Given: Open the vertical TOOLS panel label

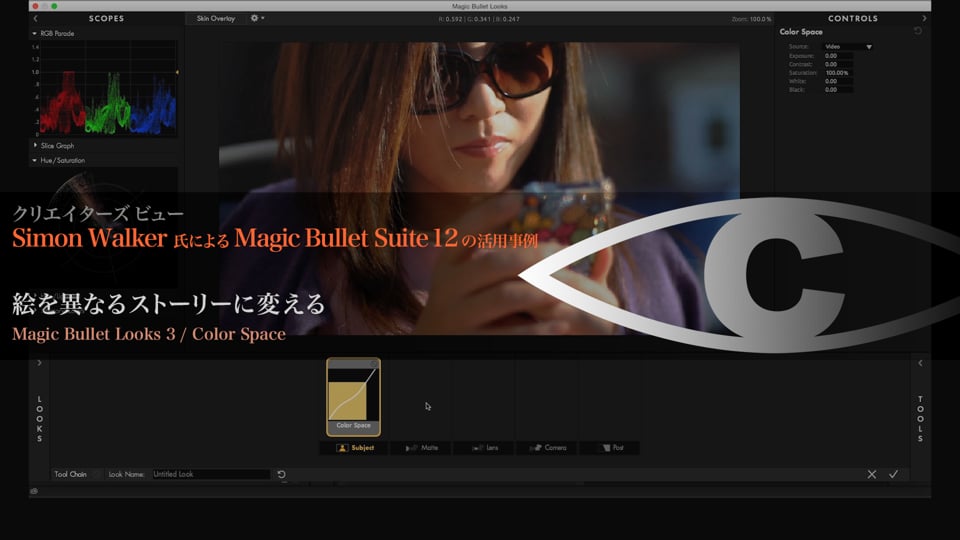Looking at the screenshot, I should [x=920, y=419].
